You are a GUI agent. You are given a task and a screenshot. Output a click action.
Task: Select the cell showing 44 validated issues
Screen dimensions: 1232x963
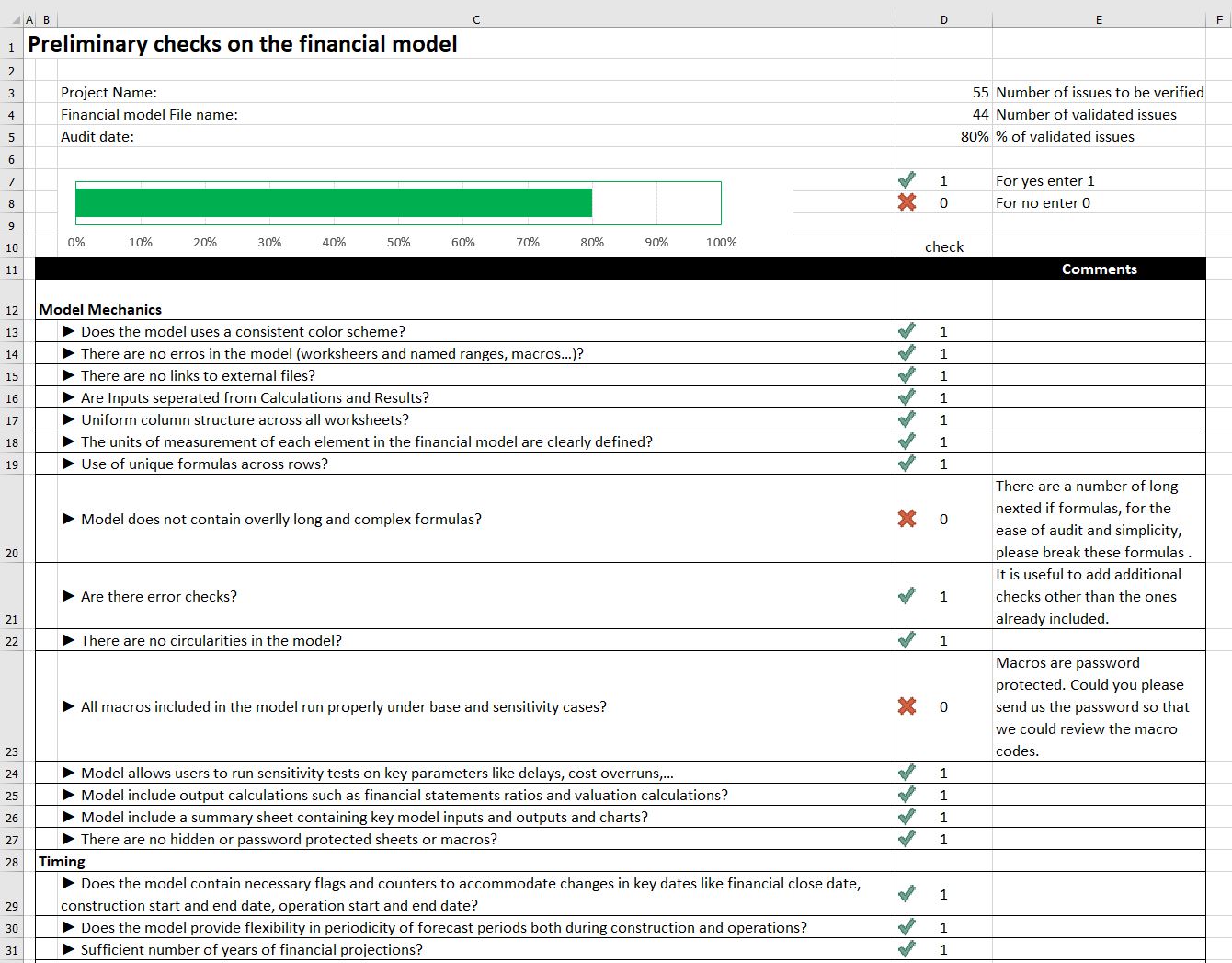click(x=943, y=114)
